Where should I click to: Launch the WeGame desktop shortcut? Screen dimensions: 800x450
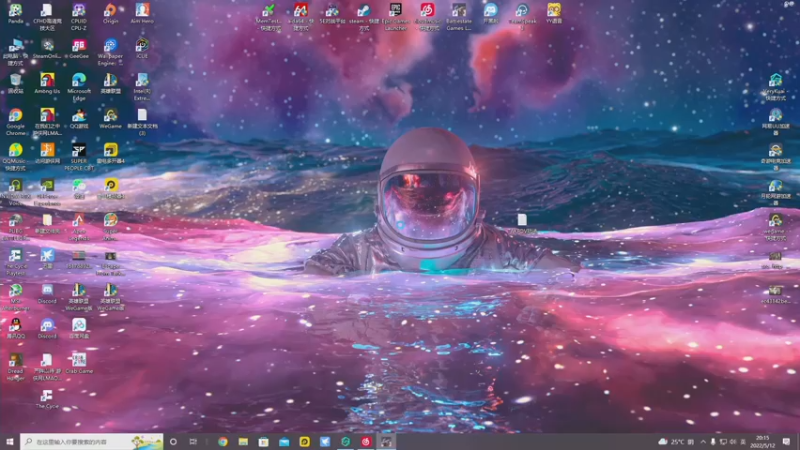[110, 118]
